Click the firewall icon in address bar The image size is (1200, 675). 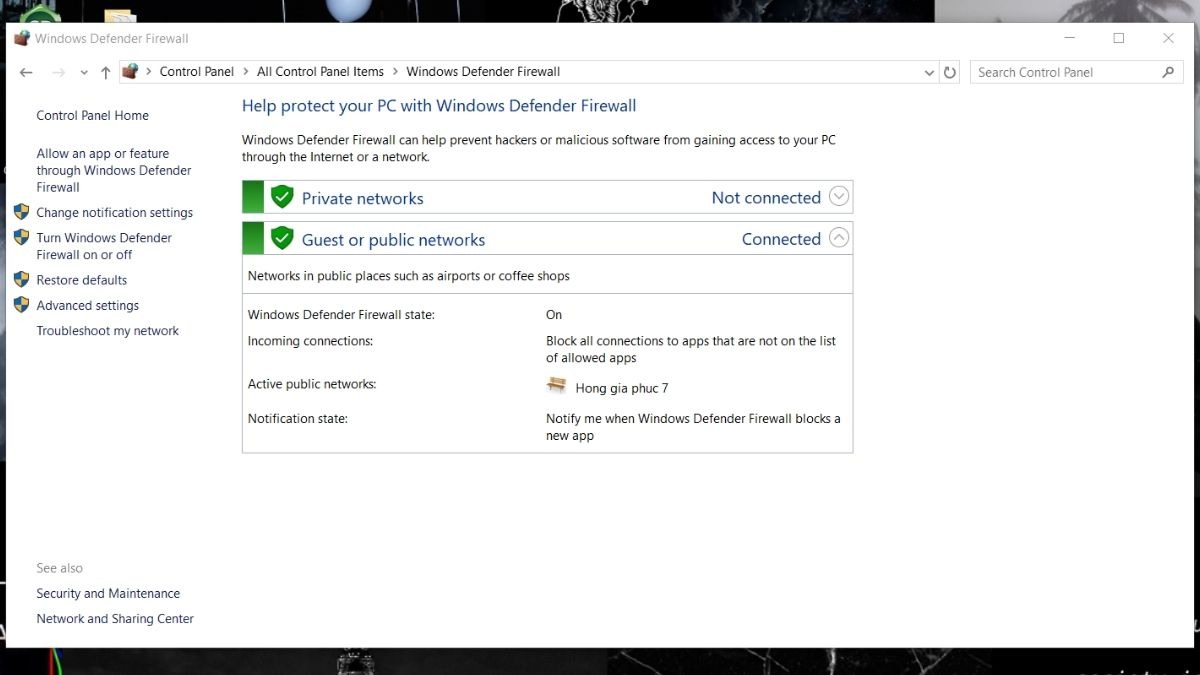pos(129,71)
